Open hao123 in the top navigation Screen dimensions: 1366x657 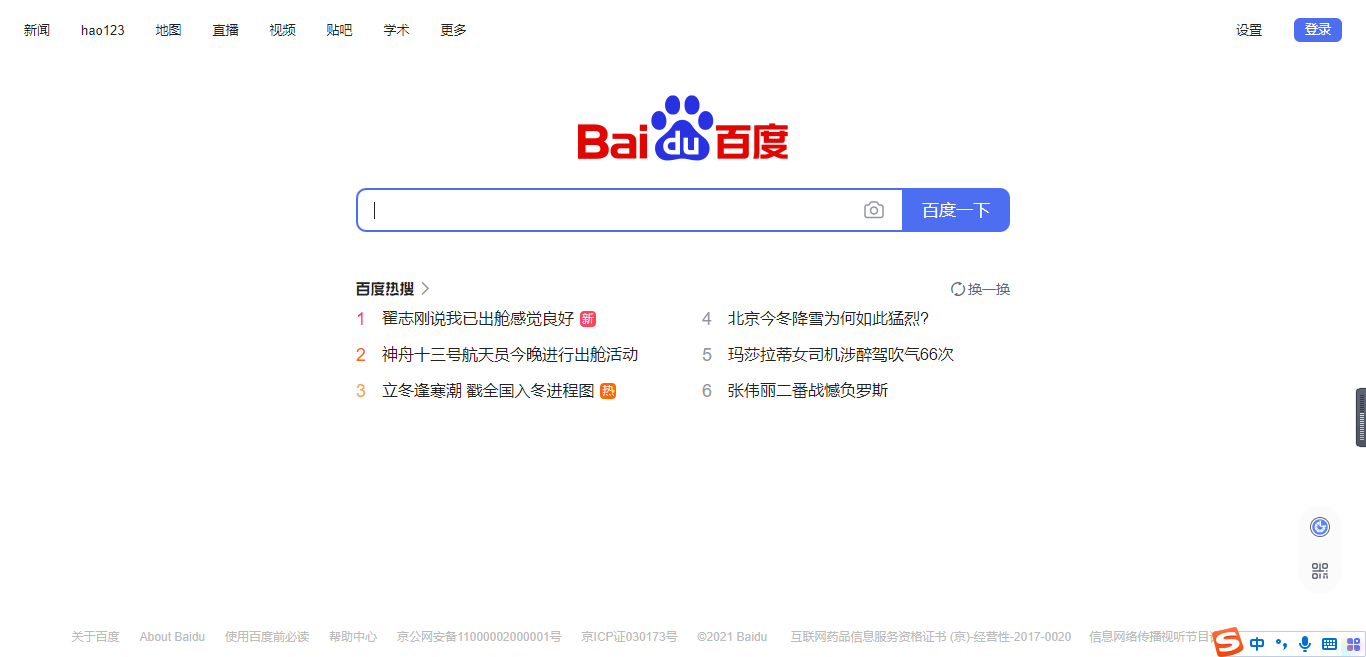point(103,30)
